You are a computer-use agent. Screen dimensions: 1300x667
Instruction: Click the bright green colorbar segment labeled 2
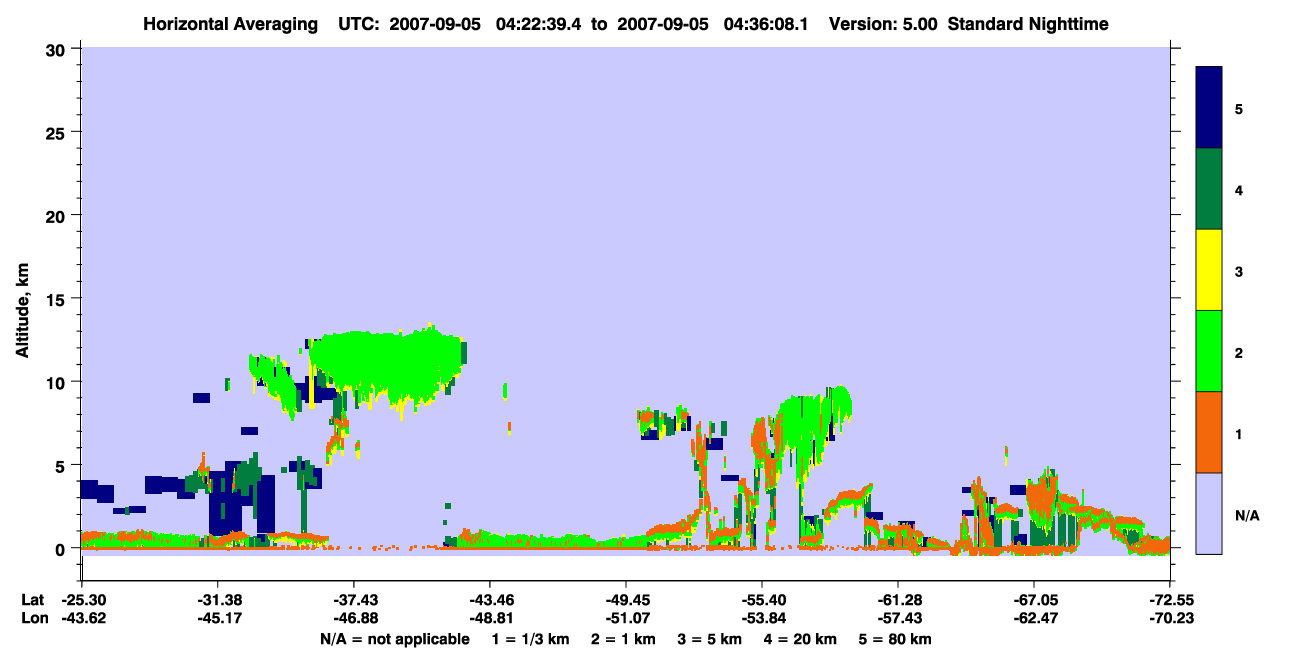(x=1209, y=351)
